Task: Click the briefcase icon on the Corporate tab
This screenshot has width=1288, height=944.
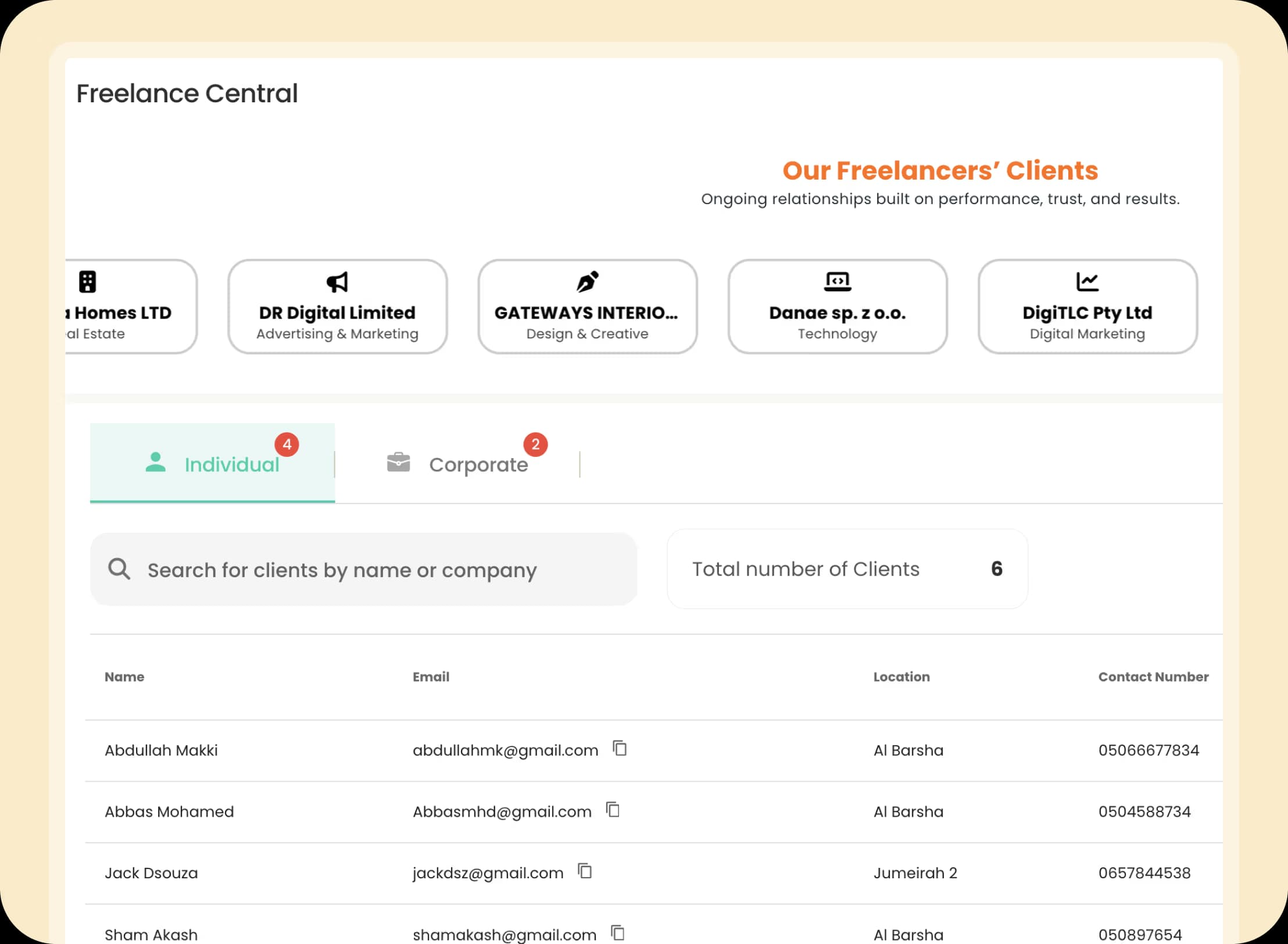Action: (398, 462)
